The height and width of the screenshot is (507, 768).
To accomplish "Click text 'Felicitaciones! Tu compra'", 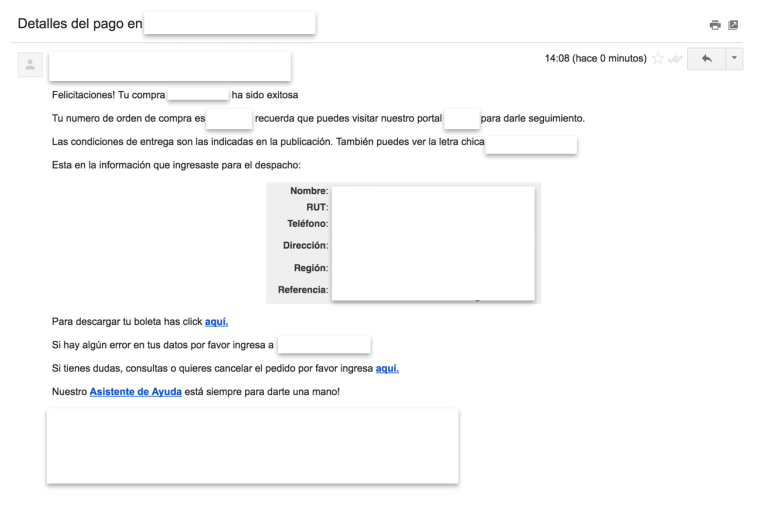I will tap(108, 95).
